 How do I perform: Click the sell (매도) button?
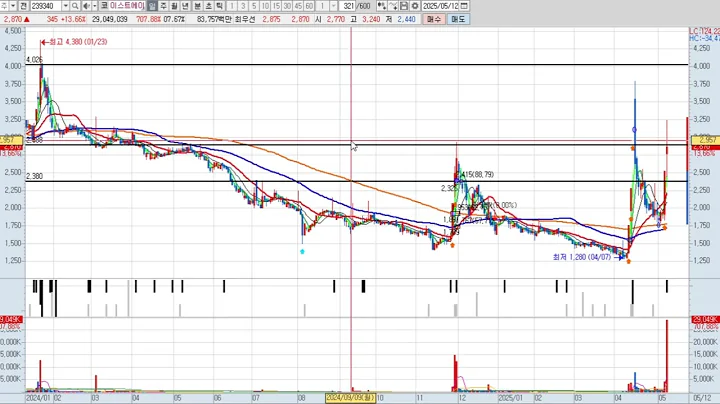(458, 19)
